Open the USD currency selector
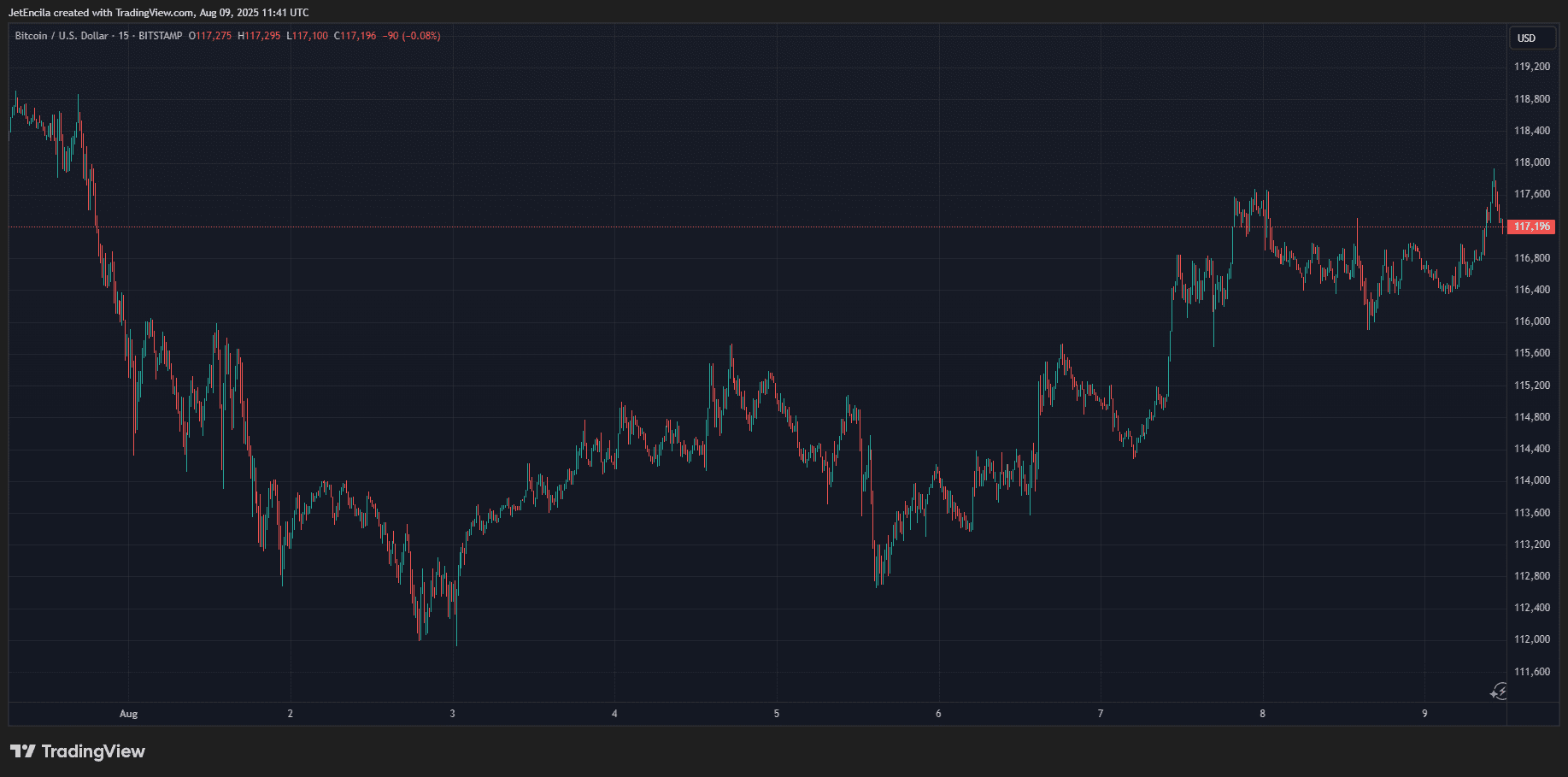This screenshot has width=1568, height=777. (1526, 38)
